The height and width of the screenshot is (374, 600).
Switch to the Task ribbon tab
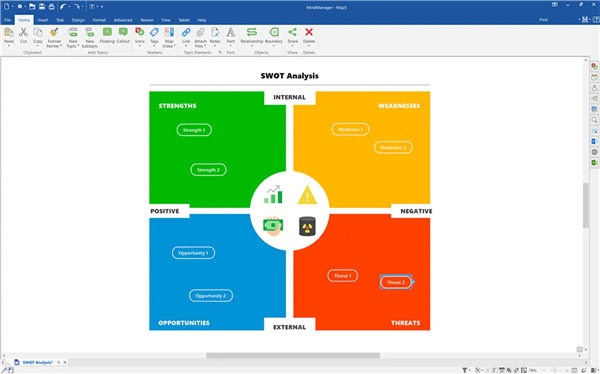(x=60, y=20)
